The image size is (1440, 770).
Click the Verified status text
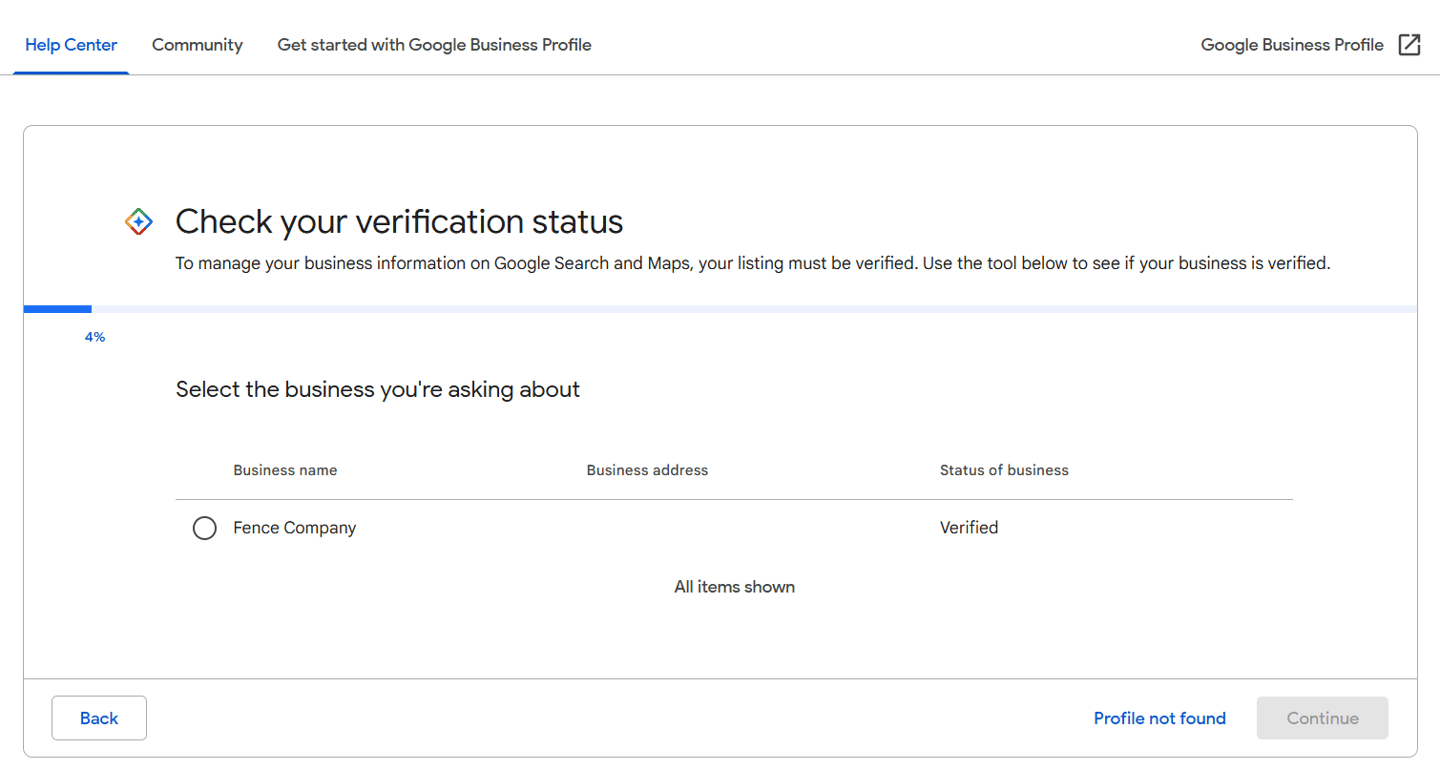pyautogui.click(x=968, y=528)
